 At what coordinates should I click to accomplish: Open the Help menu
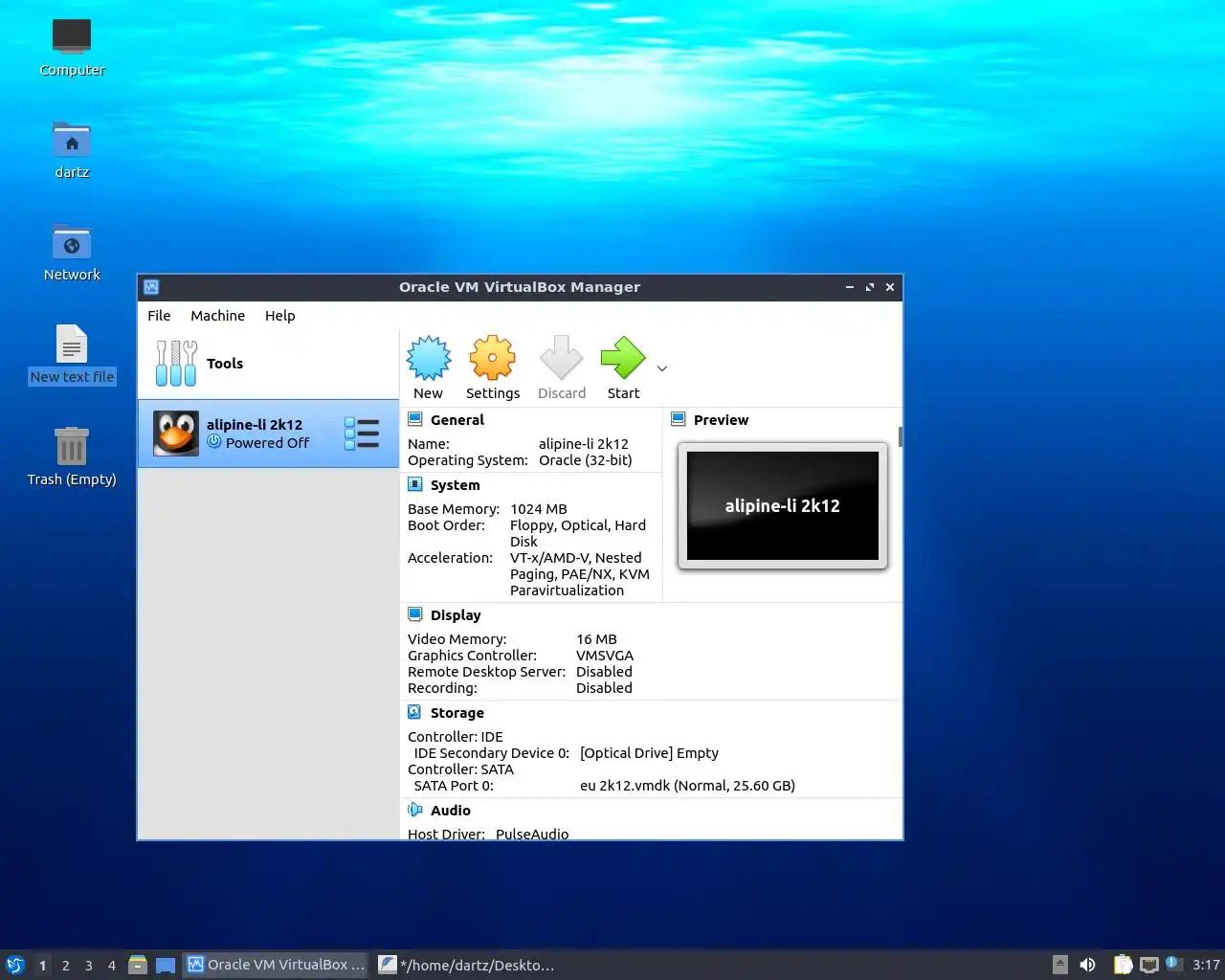coord(279,316)
